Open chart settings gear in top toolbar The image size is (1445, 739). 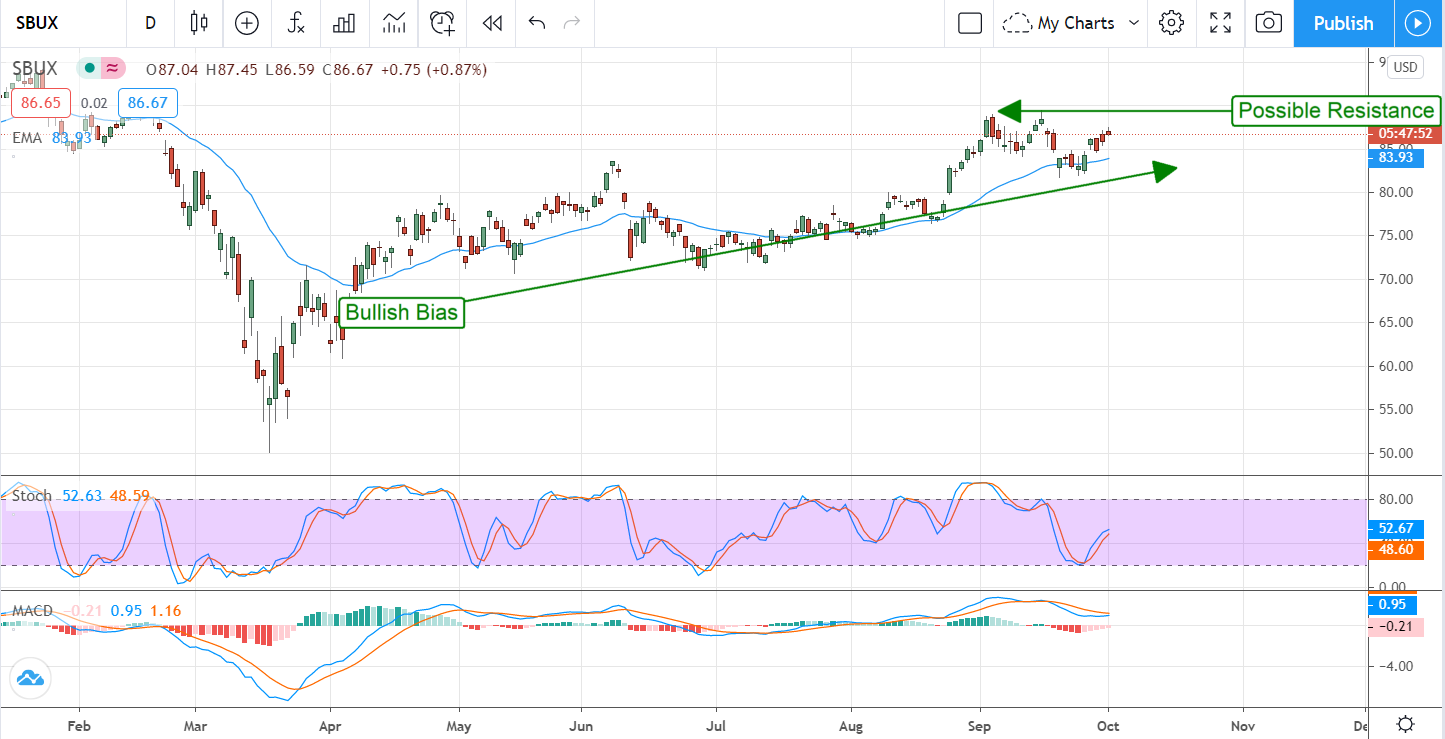click(1172, 23)
